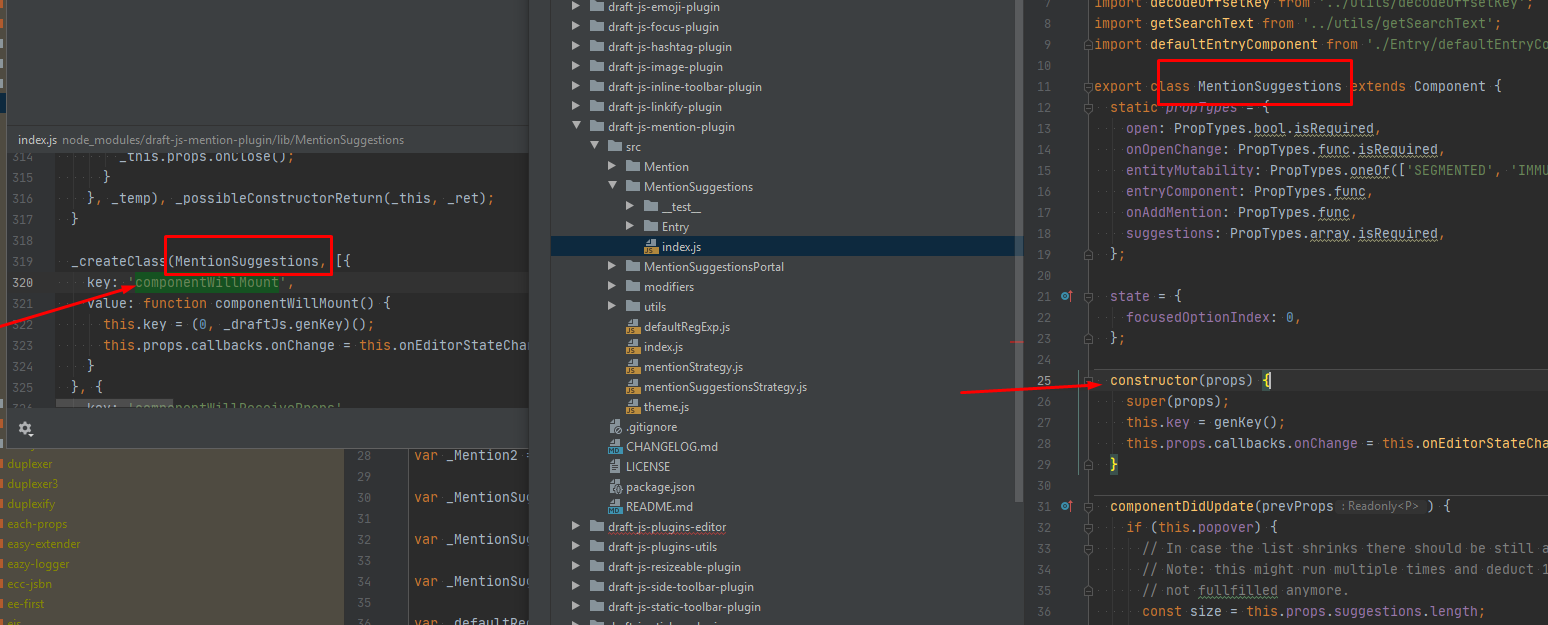Viewport: 1548px width, 625px height.
Task: Collapse the static propTypes block fold marker
Action: [x=1087, y=107]
